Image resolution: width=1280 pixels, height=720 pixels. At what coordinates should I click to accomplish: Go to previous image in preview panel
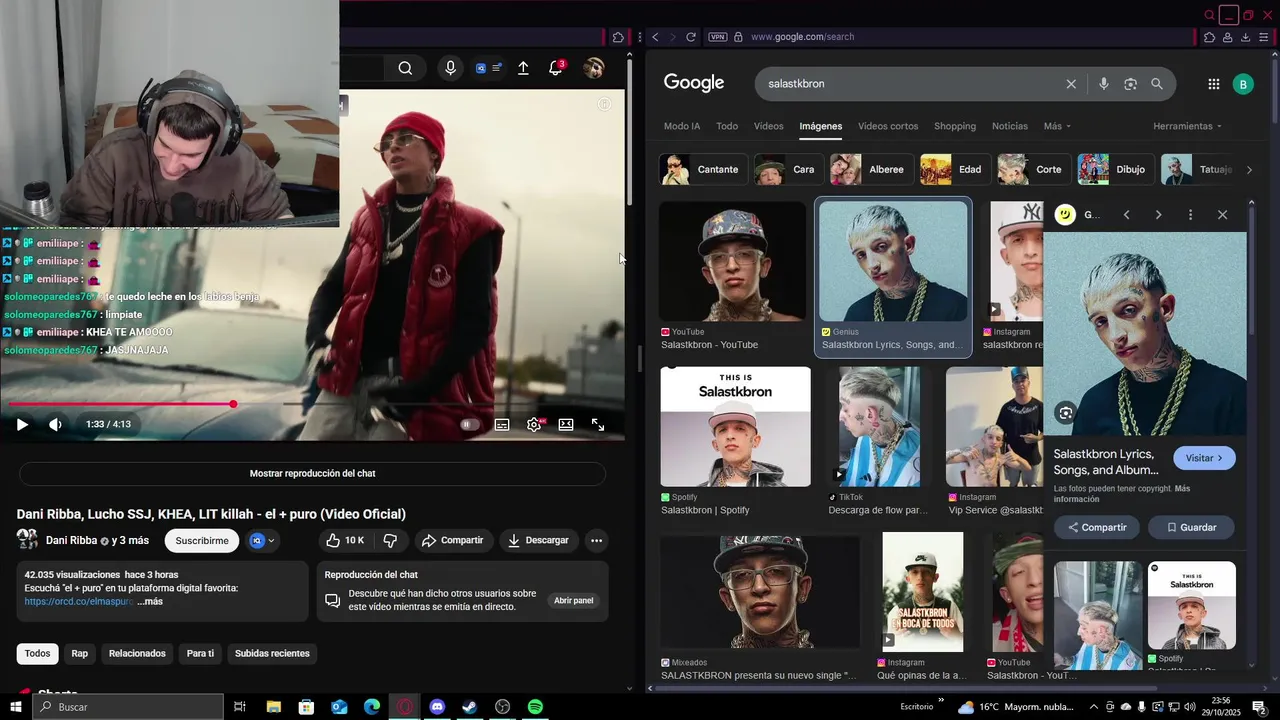pyautogui.click(x=1126, y=215)
